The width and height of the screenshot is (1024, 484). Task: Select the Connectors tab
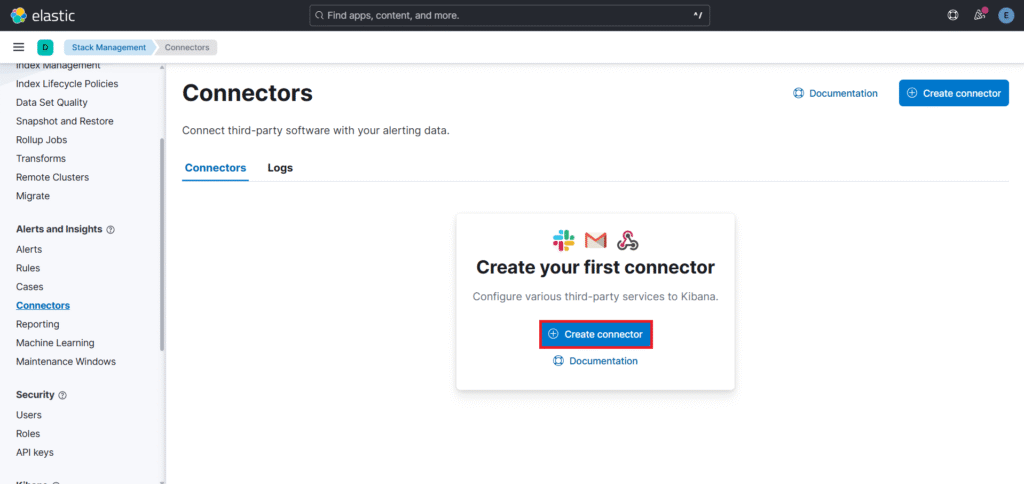point(216,168)
